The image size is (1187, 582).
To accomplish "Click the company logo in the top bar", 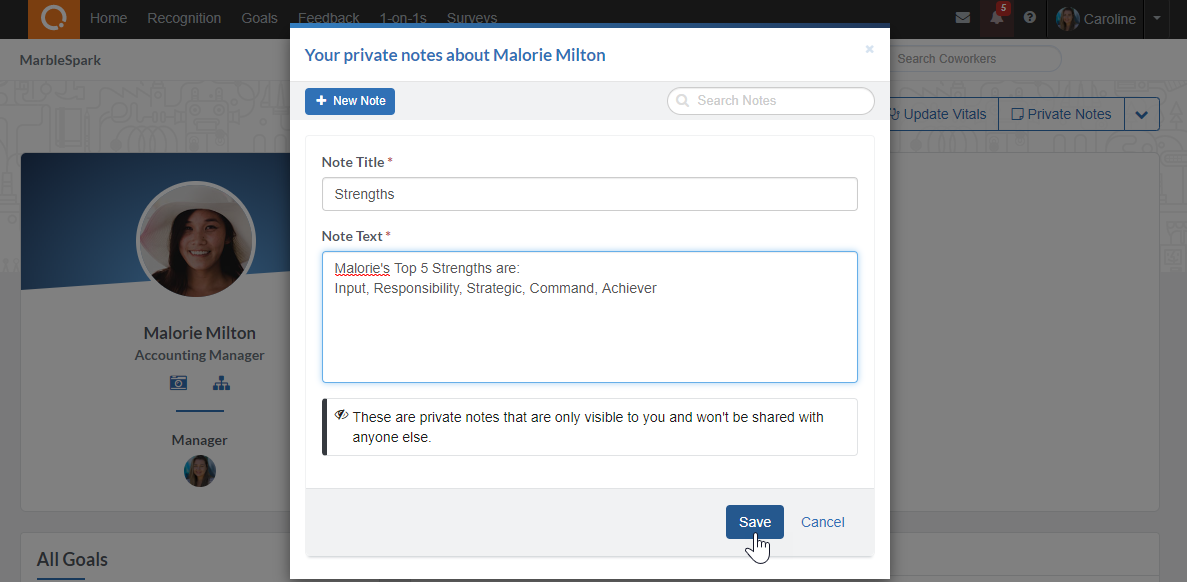I will (53, 19).
